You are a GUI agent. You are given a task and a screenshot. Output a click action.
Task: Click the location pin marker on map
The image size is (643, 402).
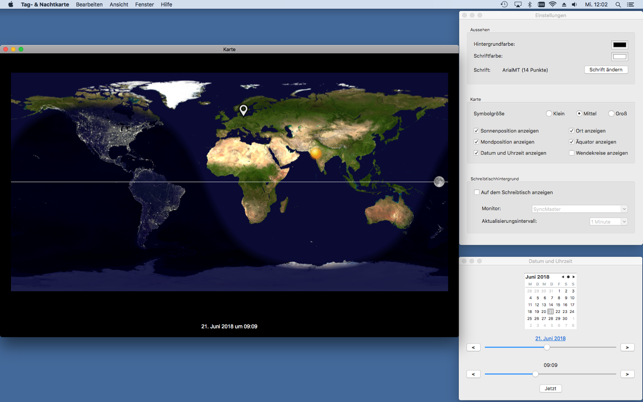pyautogui.click(x=243, y=110)
